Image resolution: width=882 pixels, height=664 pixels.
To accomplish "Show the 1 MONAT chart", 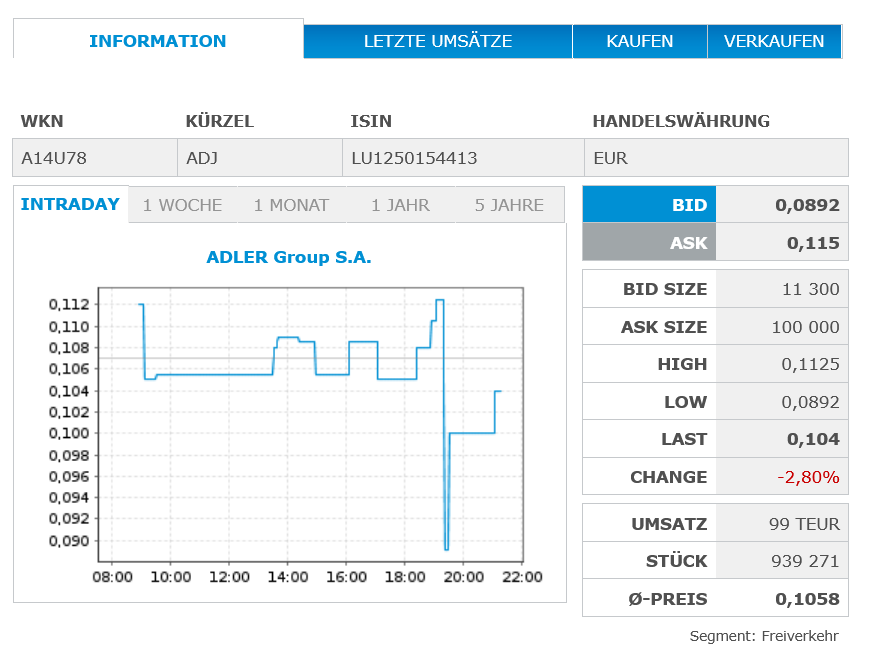I will pyautogui.click(x=291, y=205).
